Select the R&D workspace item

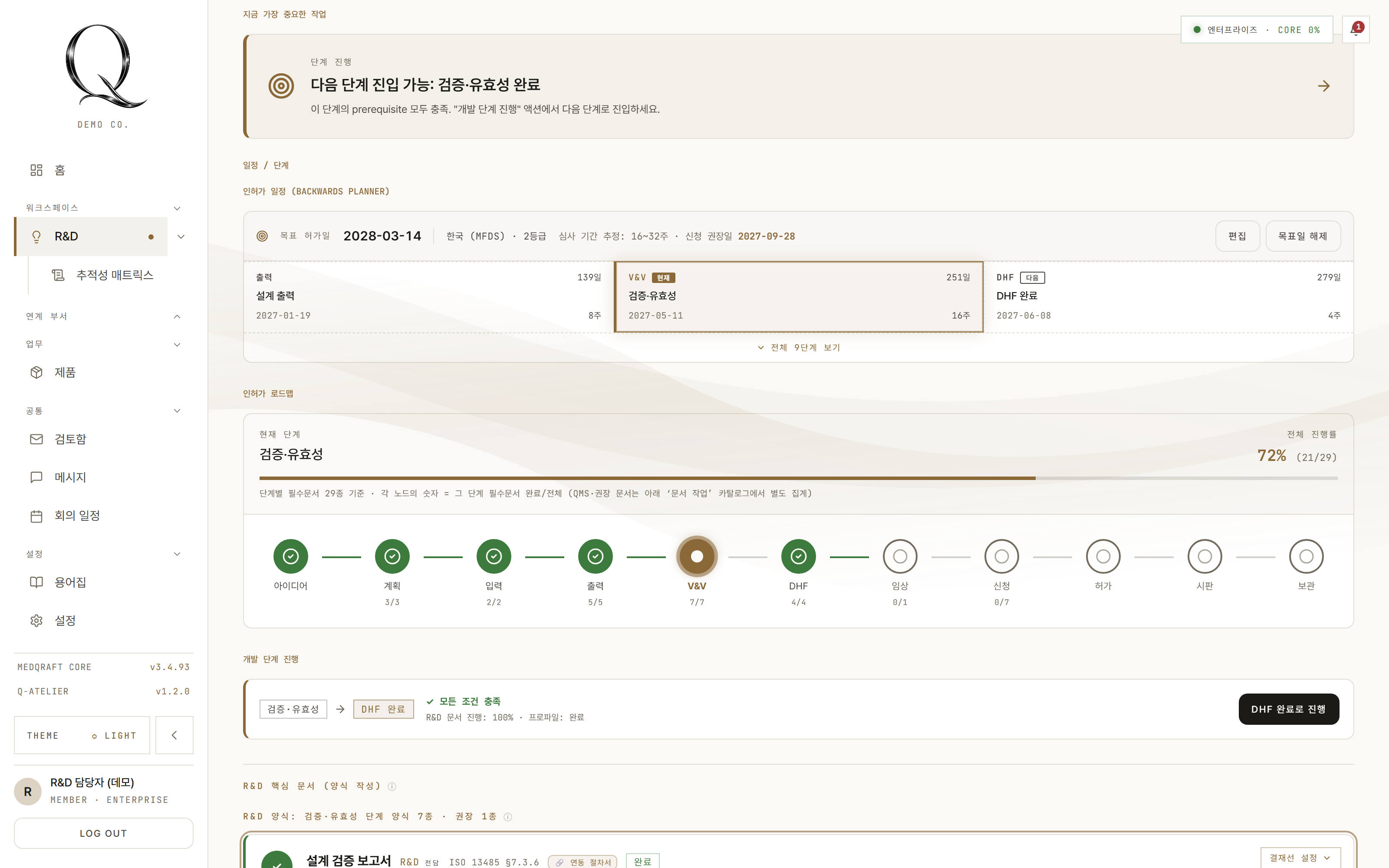point(91,237)
